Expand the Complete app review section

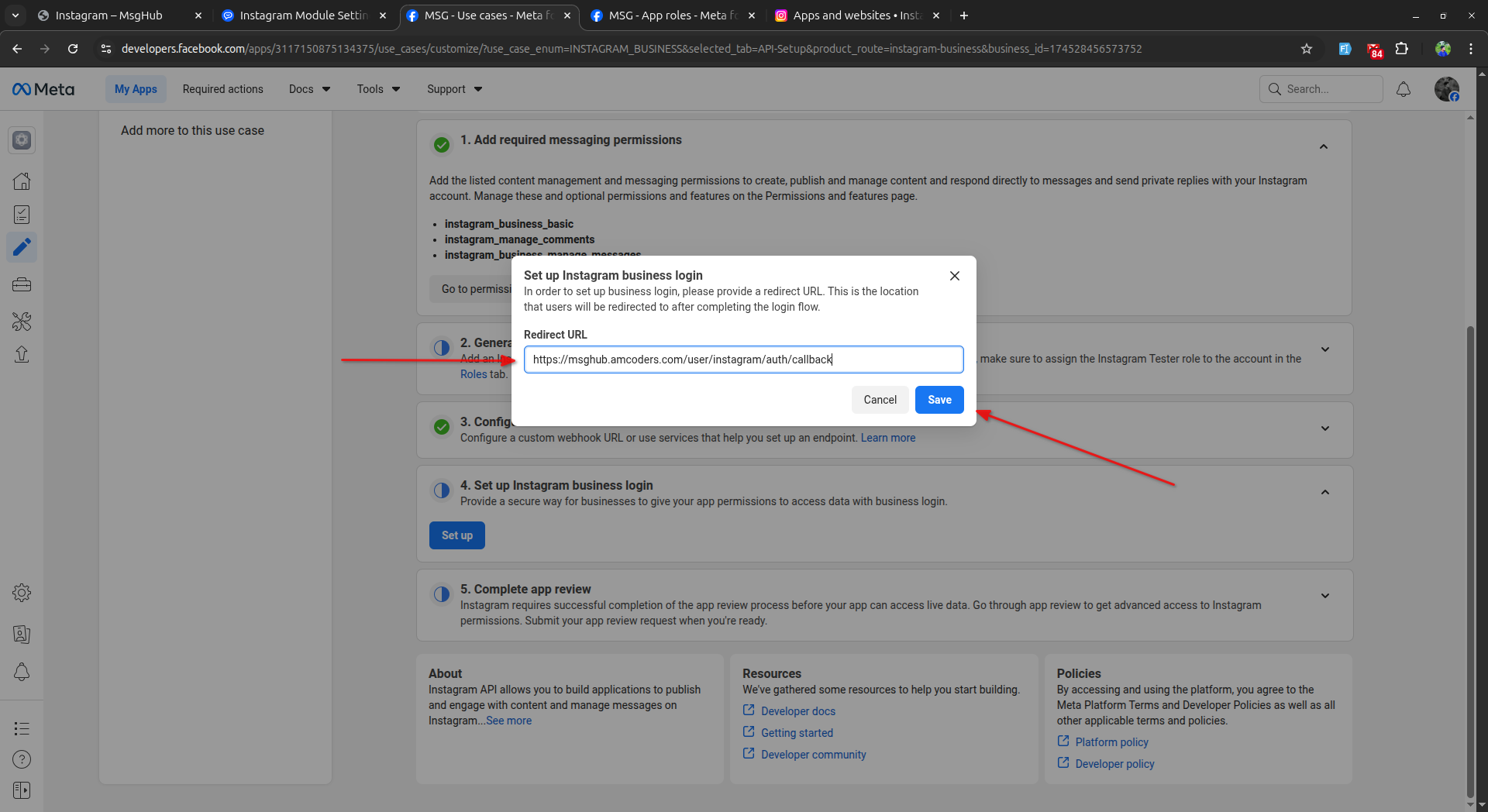pyautogui.click(x=1325, y=595)
